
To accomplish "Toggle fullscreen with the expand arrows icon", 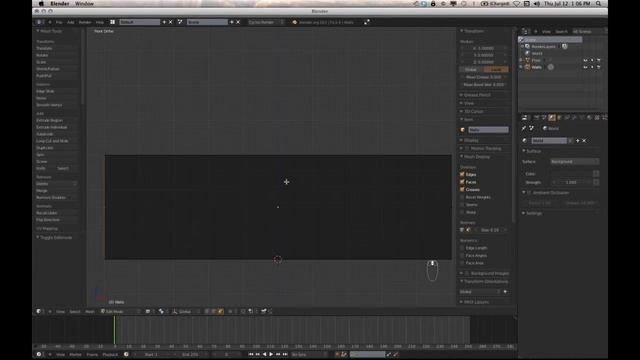I will [x=367, y=22].
